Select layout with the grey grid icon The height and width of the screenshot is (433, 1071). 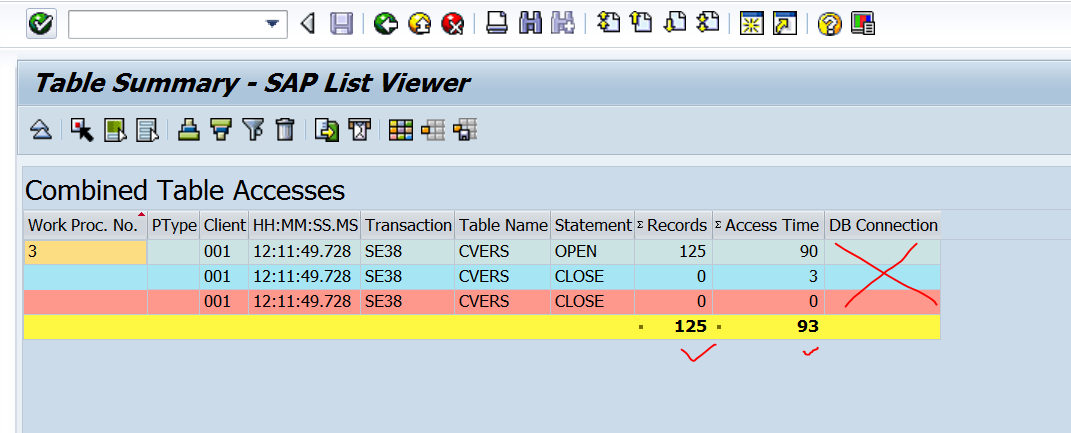[433, 129]
